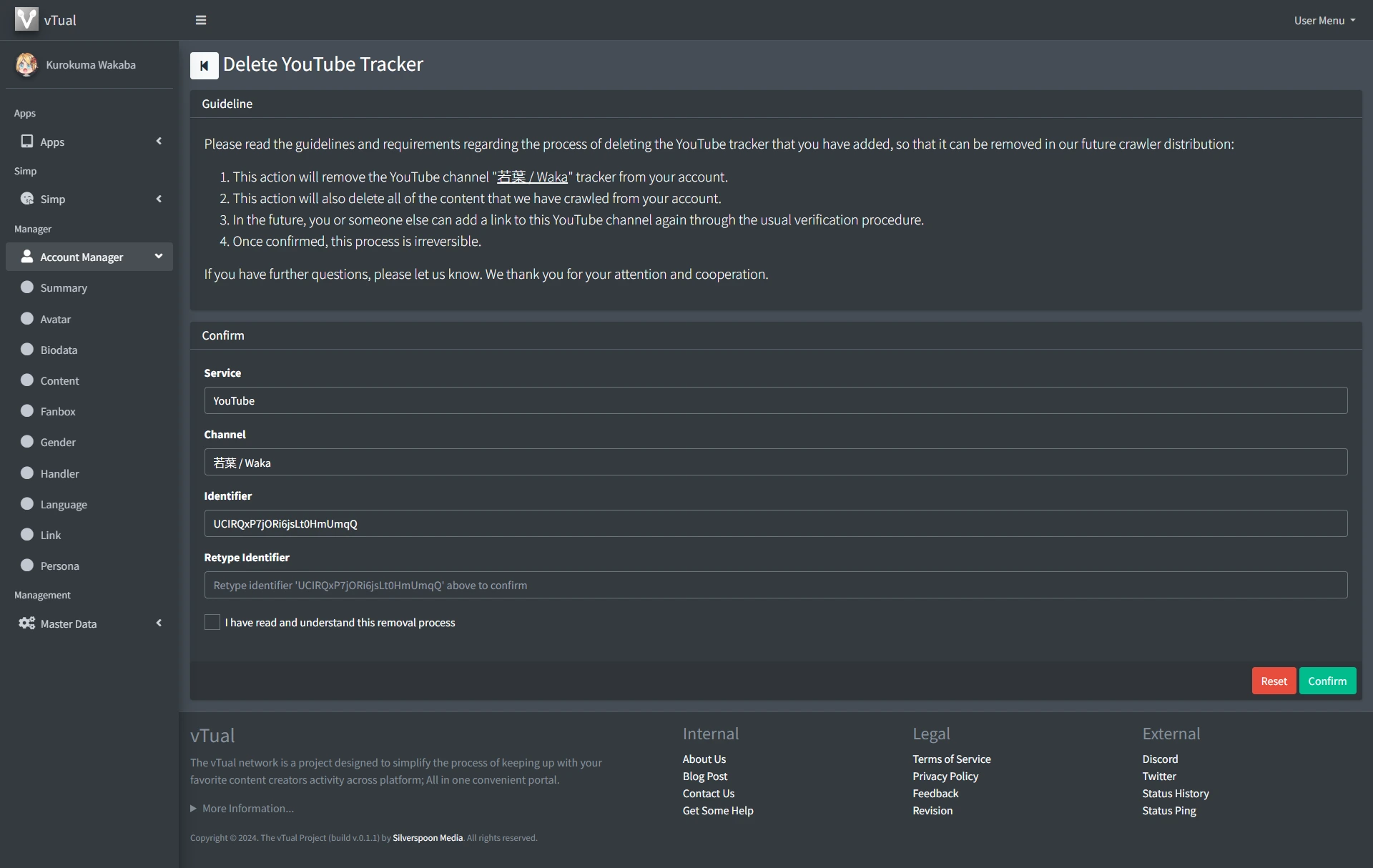This screenshot has width=1373, height=868.
Task: Open the Waka channel link in the guideline
Action: coord(532,177)
